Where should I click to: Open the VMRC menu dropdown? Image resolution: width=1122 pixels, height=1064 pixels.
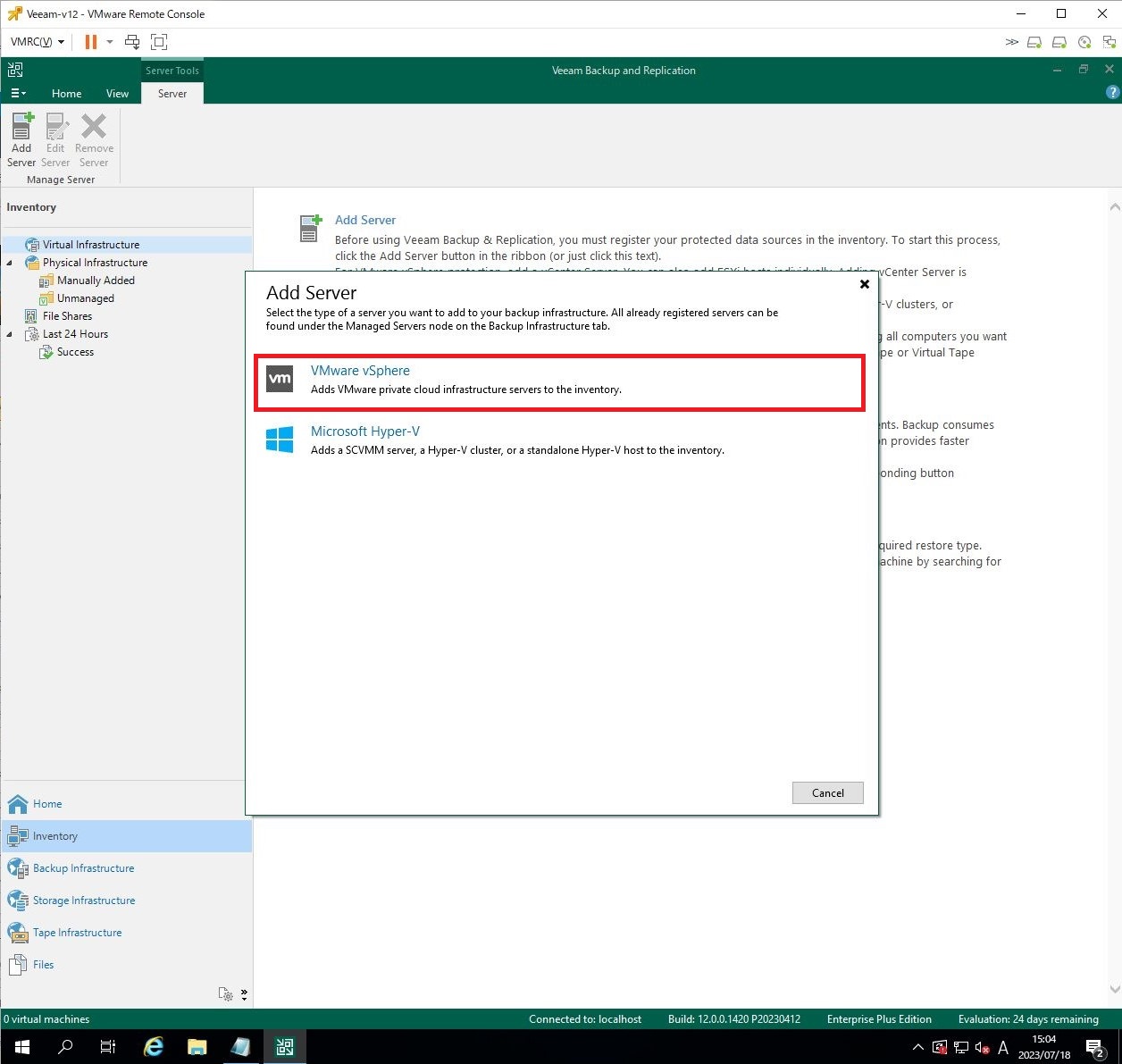[37, 42]
